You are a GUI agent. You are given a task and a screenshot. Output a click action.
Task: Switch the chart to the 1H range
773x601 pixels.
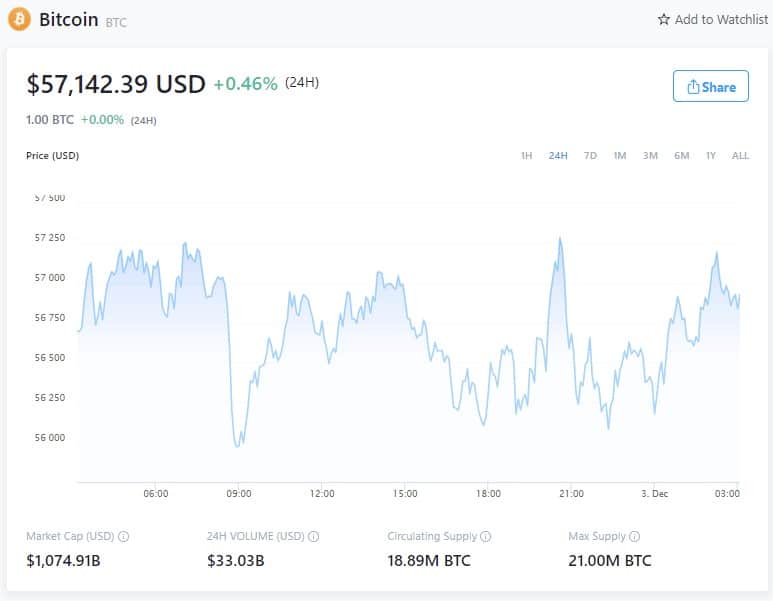[x=527, y=155]
